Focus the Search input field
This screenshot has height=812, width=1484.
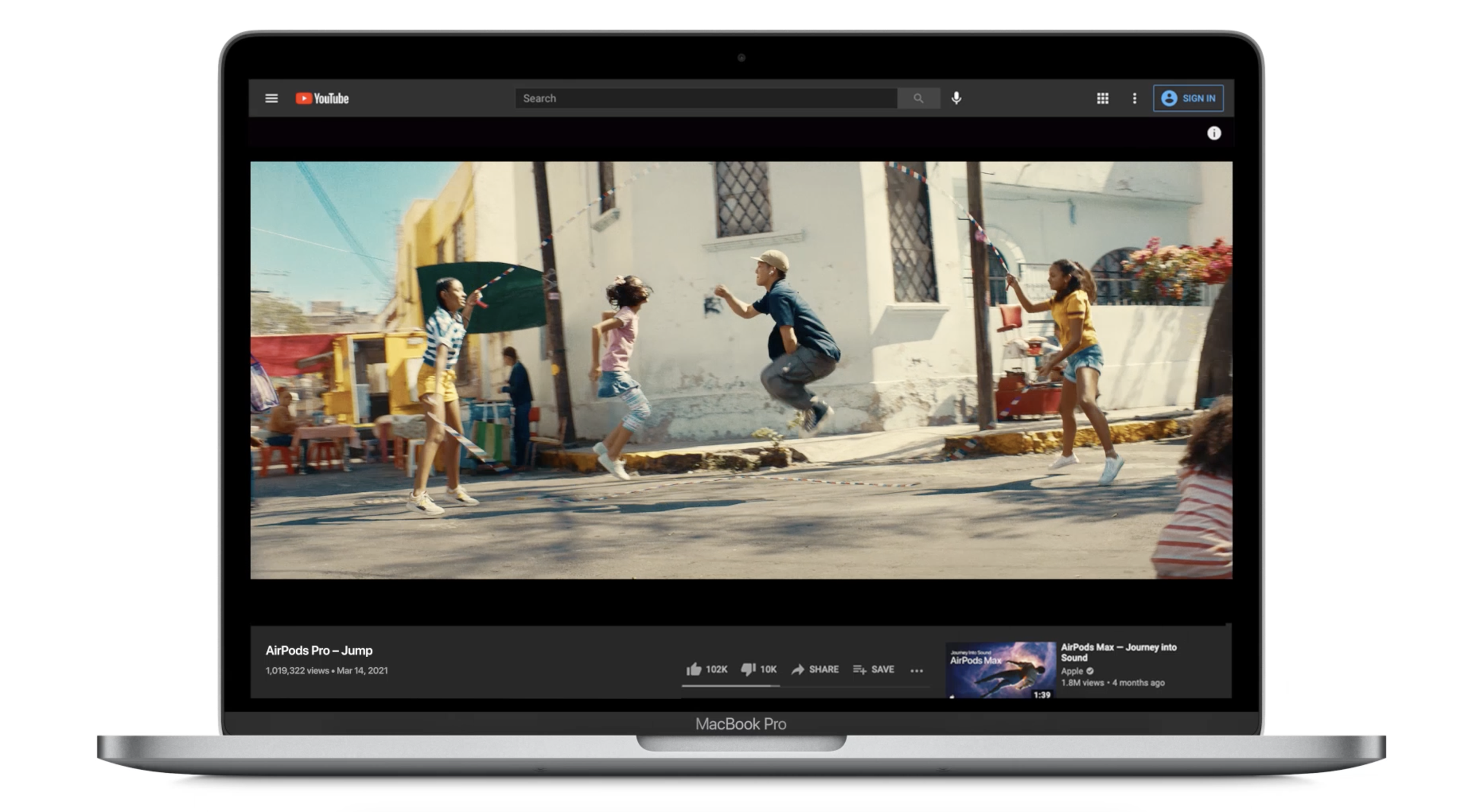click(x=705, y=99)
